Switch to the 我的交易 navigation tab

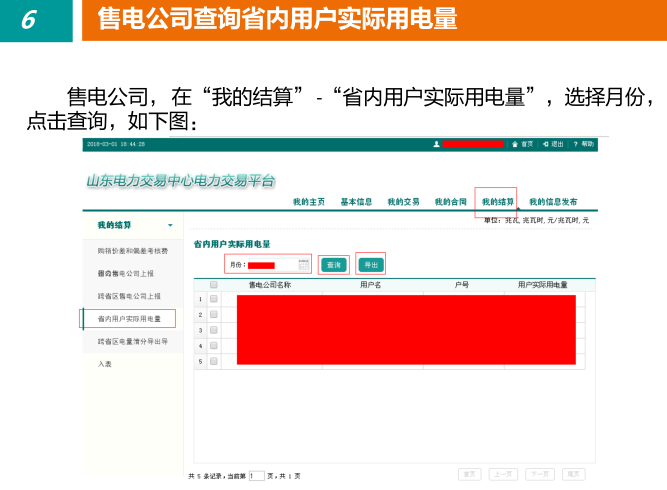coord(403,202)
